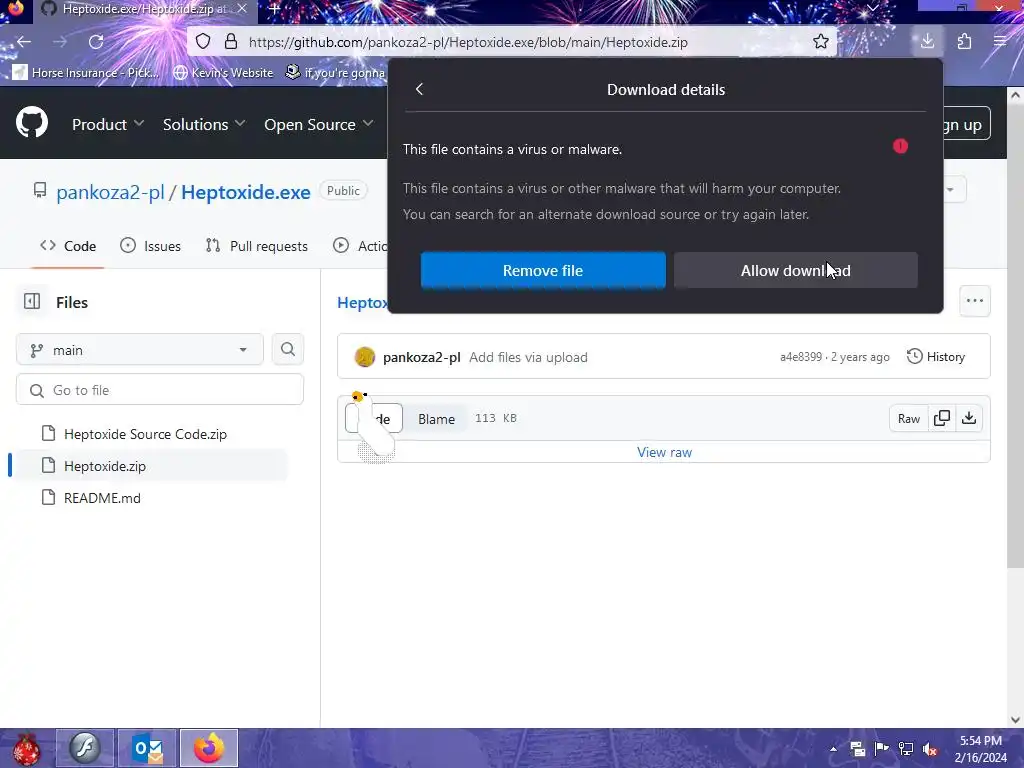The image size is (1024, 768).
Task: Click the Remove file button
Action: [543, 270]
